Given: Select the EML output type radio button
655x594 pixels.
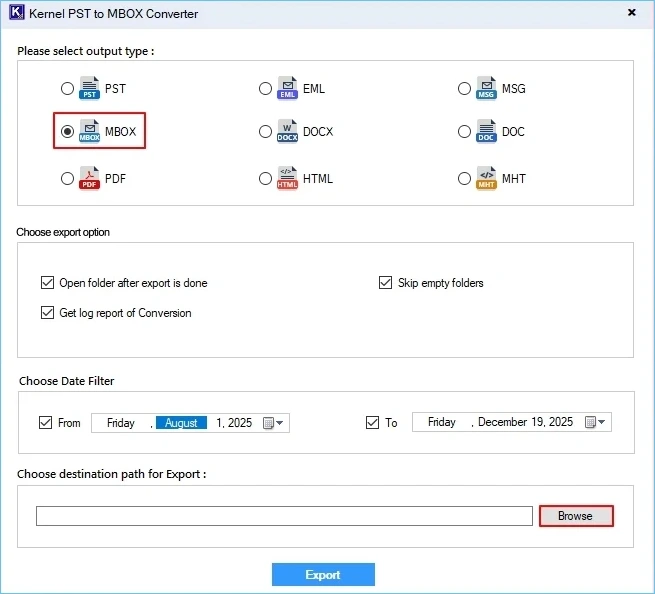Looking at the screenshot, I should click(x=265, y=89).
